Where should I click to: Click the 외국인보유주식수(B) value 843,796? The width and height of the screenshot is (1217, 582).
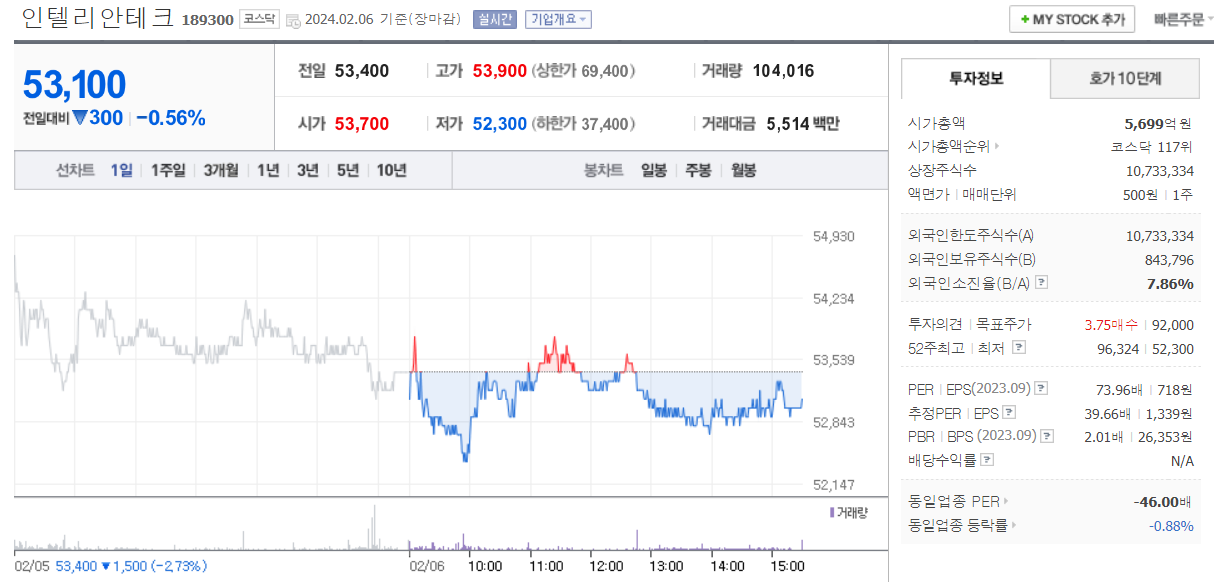[1169, 260]
